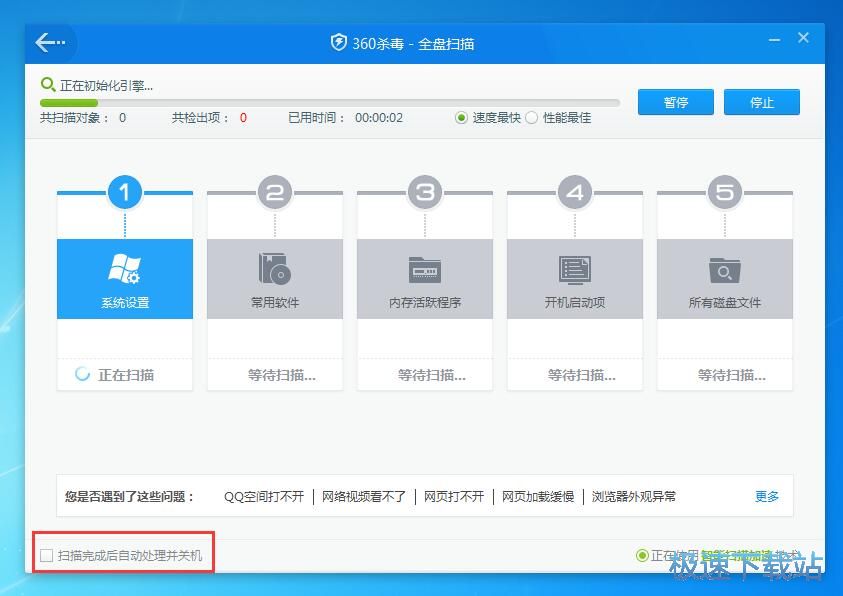843x596 pixels.
Task: Click the all disk files folder icon
Action: pos(725,270)
